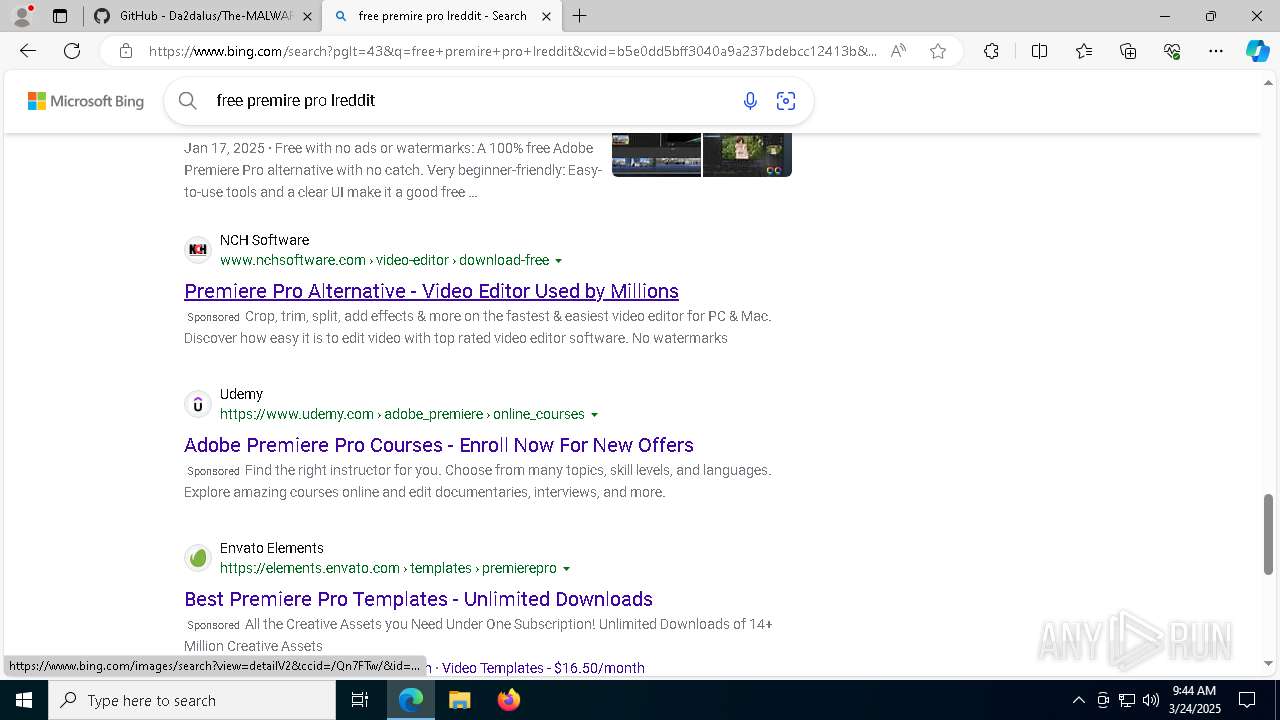Expand the elements.envato.com URL dropdown arrow
1280x720 pixels.
point(567,569)
